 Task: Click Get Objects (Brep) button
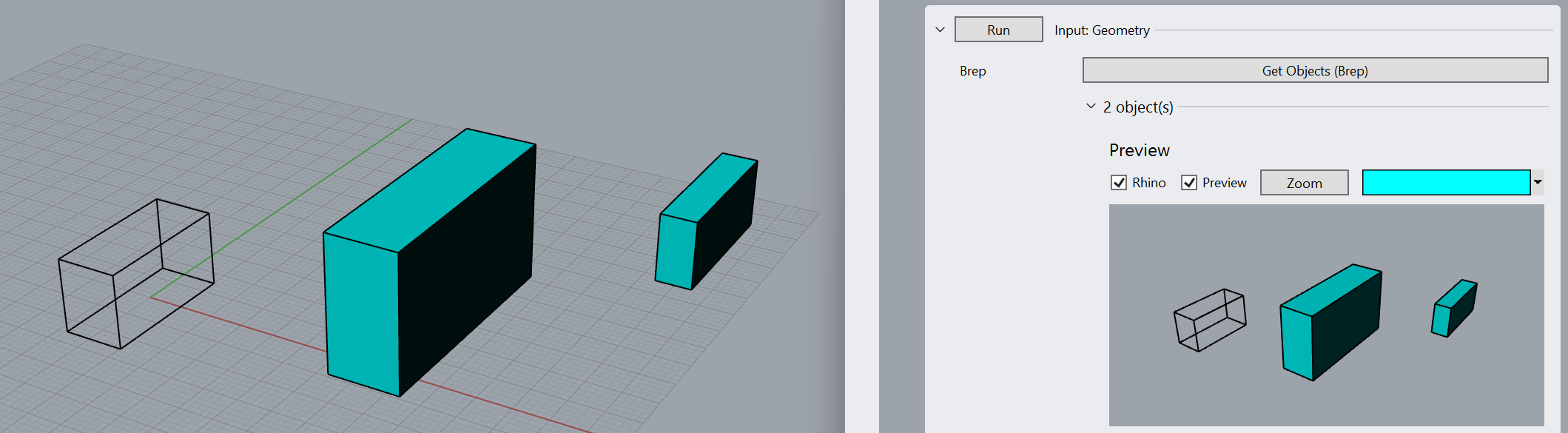1315,70
